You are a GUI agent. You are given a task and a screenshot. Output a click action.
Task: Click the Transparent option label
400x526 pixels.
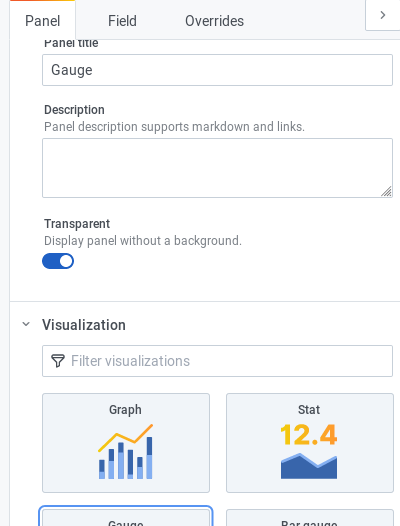point(77,224)
